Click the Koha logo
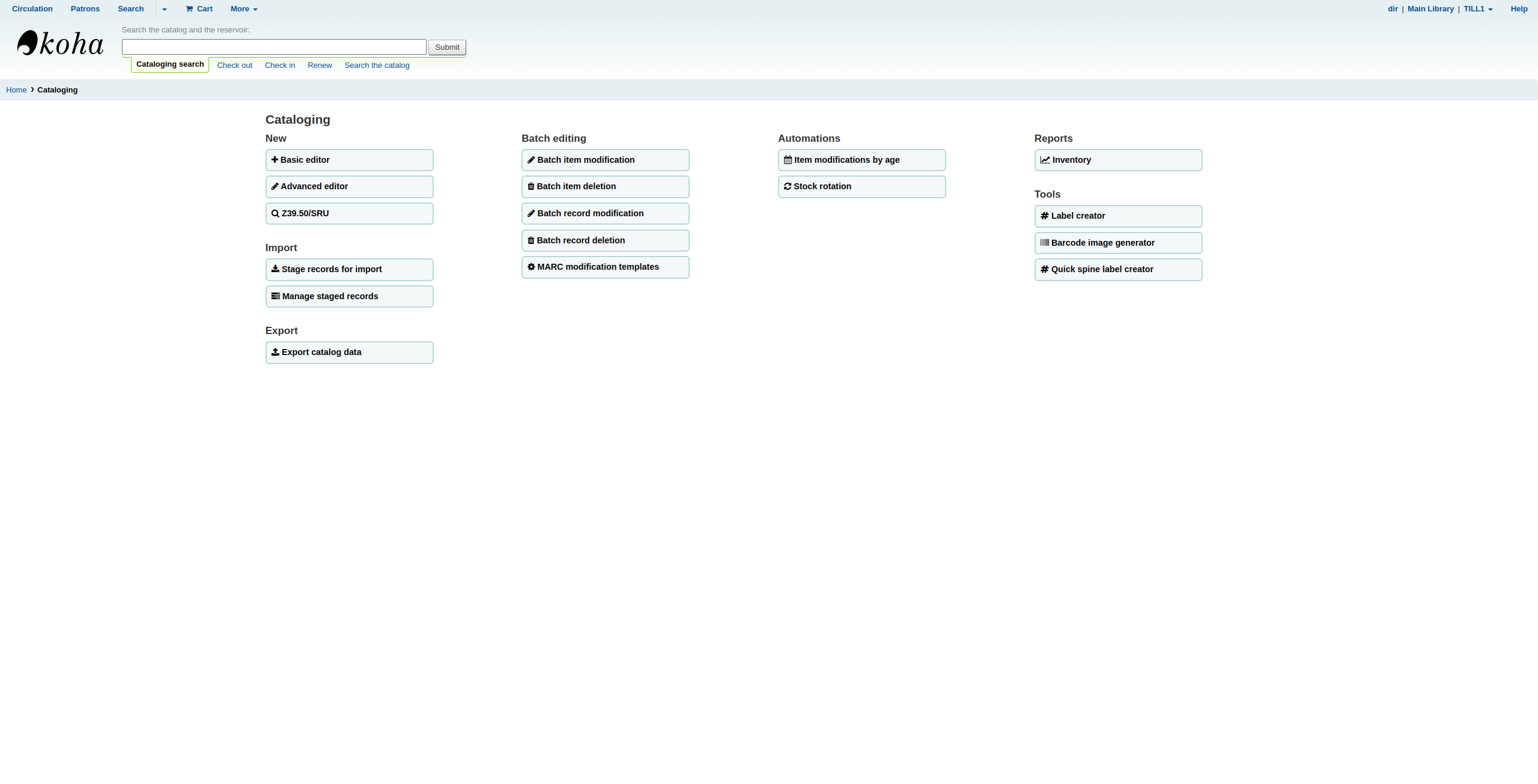This screenshot has width=1538, height=784. (60, 43)
